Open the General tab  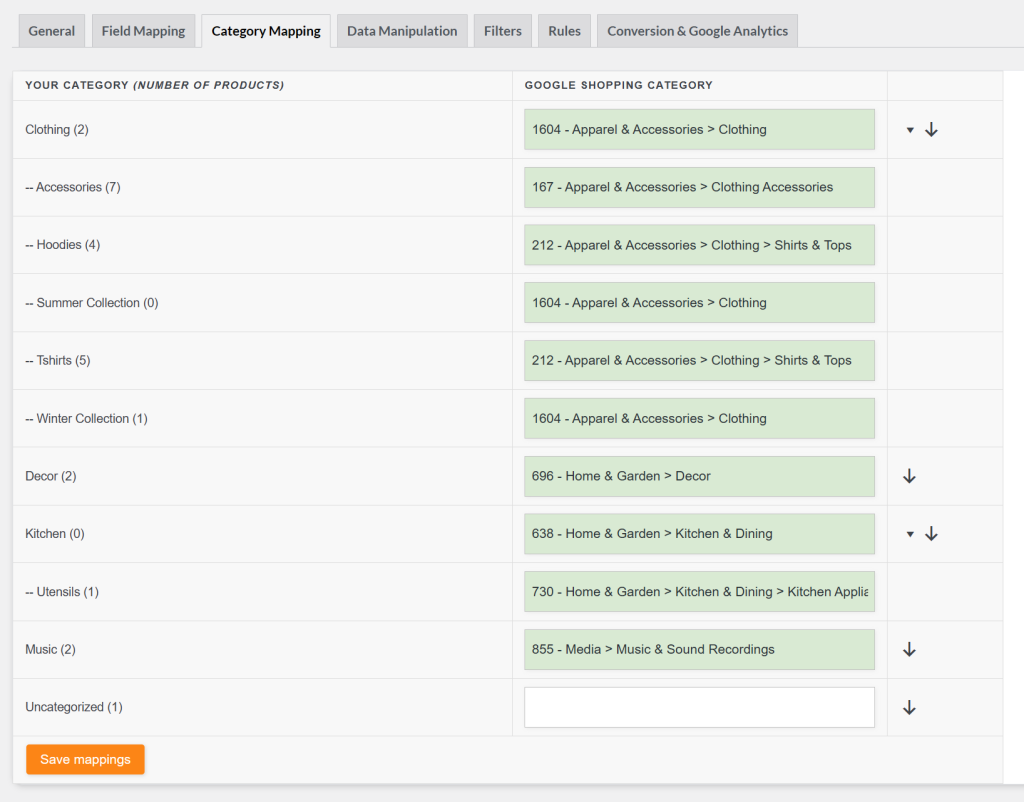pos(52,31)
